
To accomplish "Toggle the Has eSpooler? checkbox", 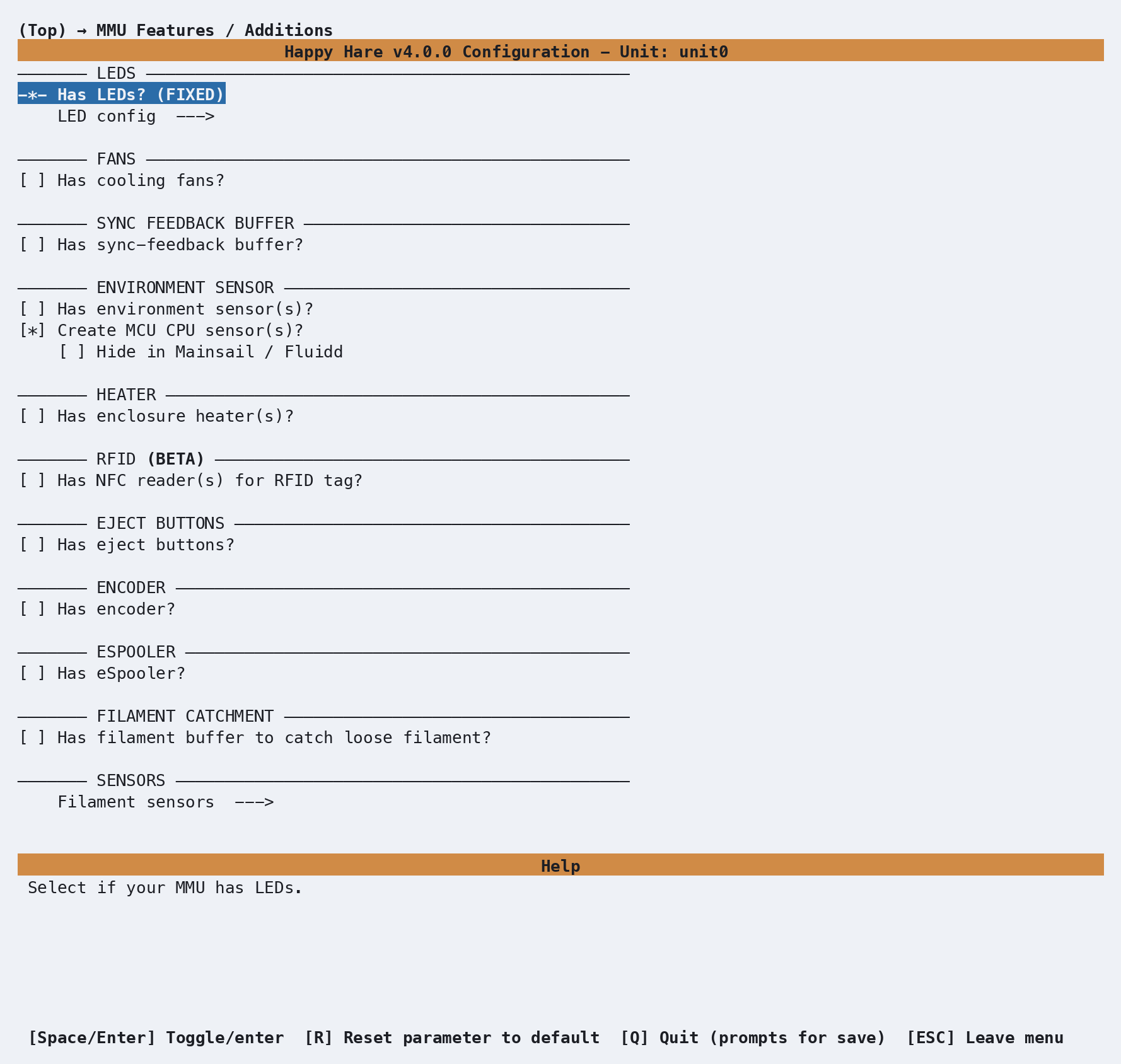I will [x=102, y=673].
